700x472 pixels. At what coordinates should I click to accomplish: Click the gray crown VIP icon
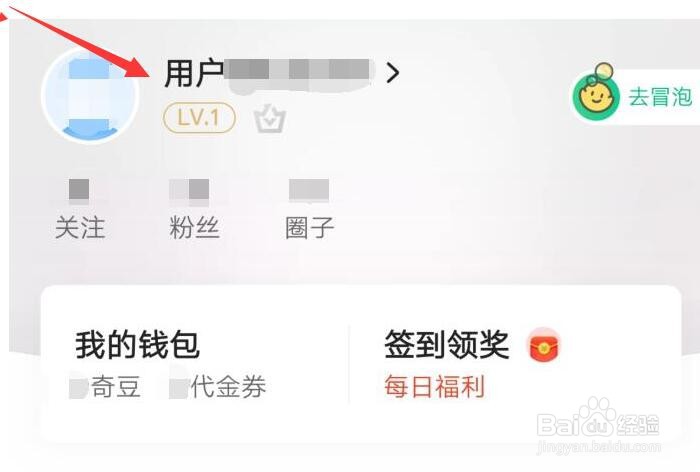tap(270, 119)
